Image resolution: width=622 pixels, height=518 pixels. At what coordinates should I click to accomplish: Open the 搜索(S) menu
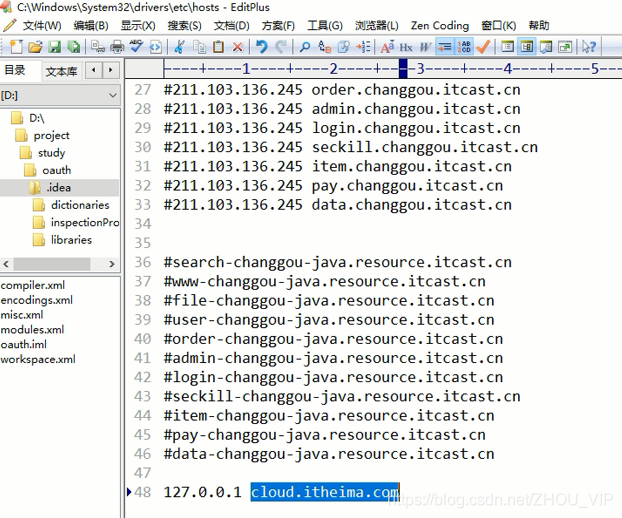click(184, 25)
